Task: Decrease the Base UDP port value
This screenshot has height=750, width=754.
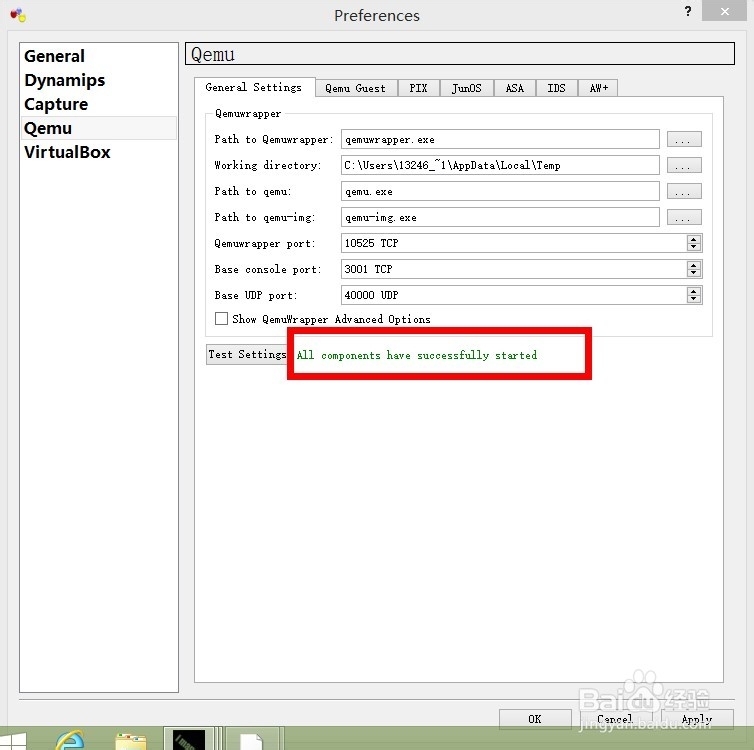Action: tap(693, 299)
